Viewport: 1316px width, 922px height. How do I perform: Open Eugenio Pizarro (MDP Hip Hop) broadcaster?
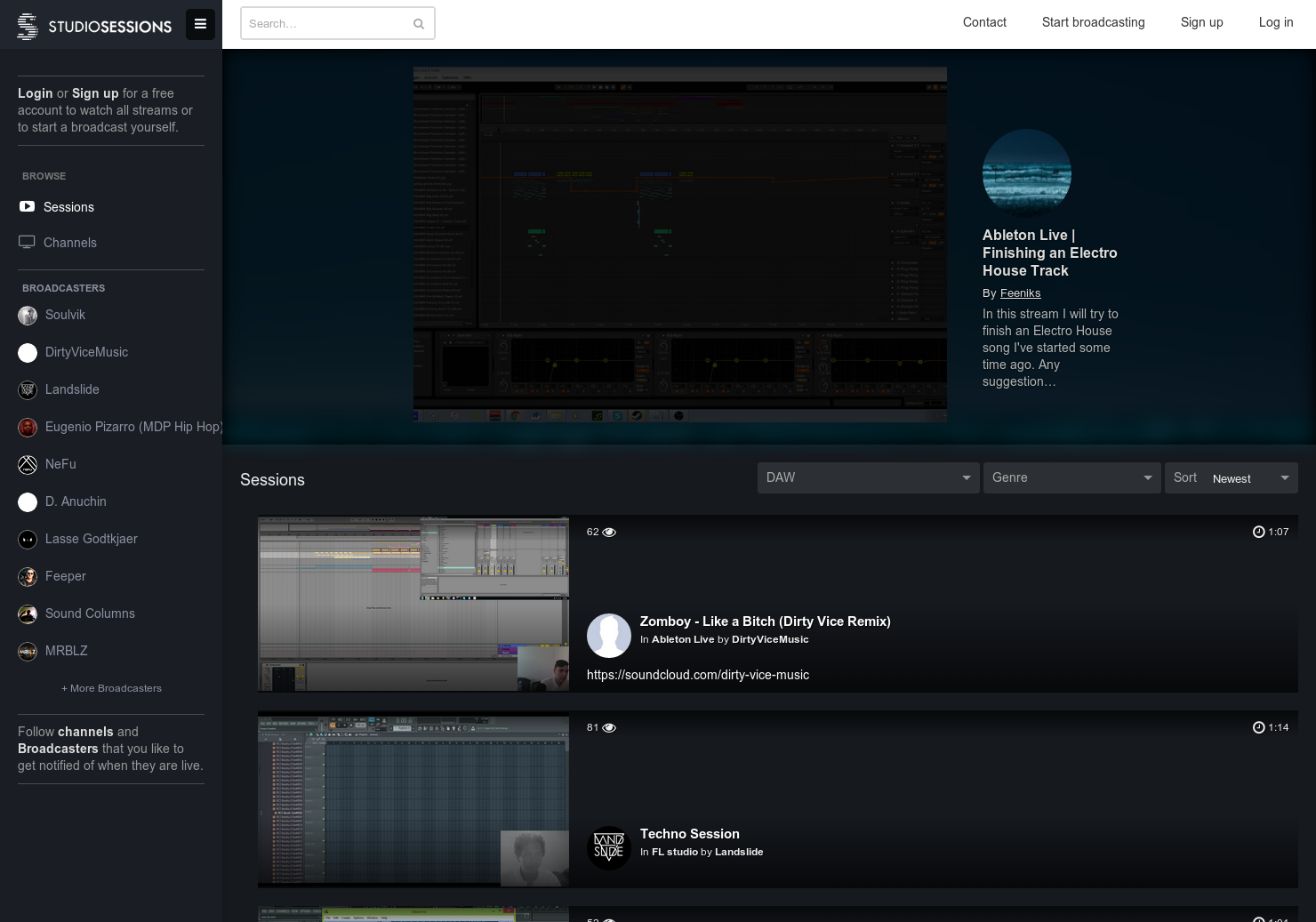tap(133, 427)
